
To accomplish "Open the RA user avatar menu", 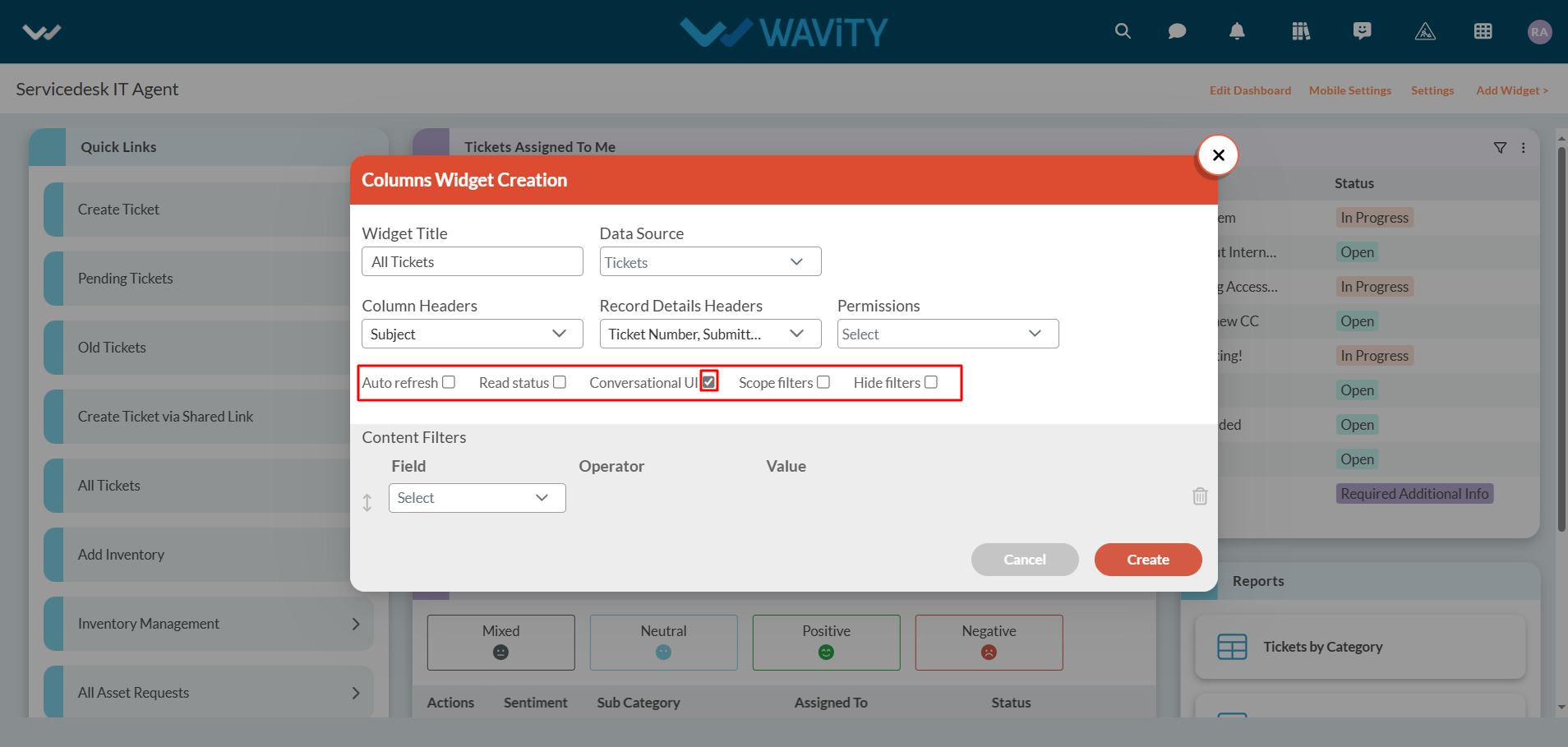I will click(x=1539, y=32).
